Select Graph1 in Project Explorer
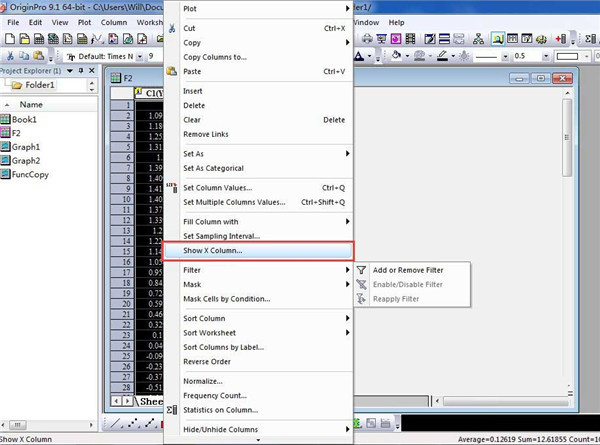 pyautogui.click(x=25, y=146)
